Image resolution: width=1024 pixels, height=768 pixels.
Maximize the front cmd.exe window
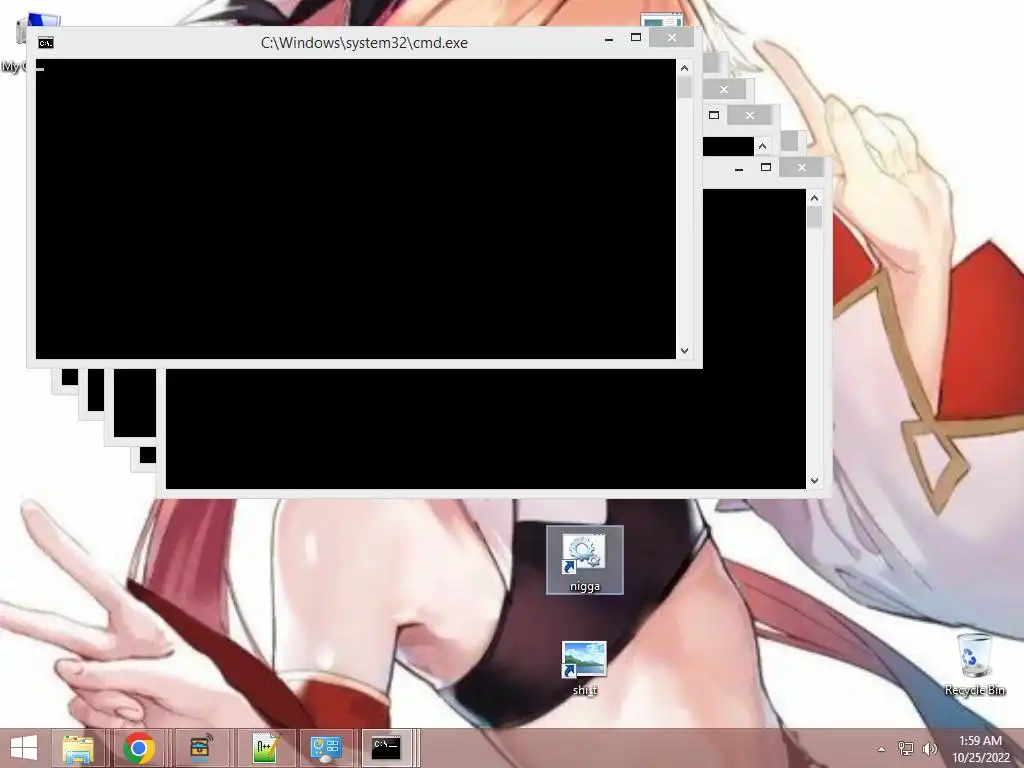(635, 38)
